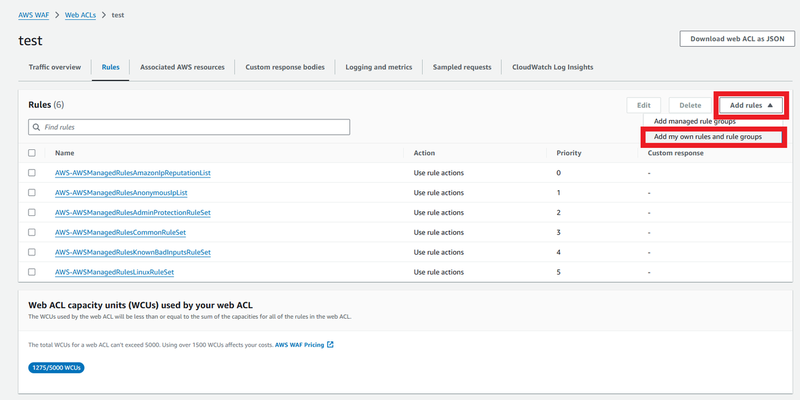Click Use rule actions in AnonymousIpList row
The width and height of the screenshot is (800, 400).
tap(439, 193)
